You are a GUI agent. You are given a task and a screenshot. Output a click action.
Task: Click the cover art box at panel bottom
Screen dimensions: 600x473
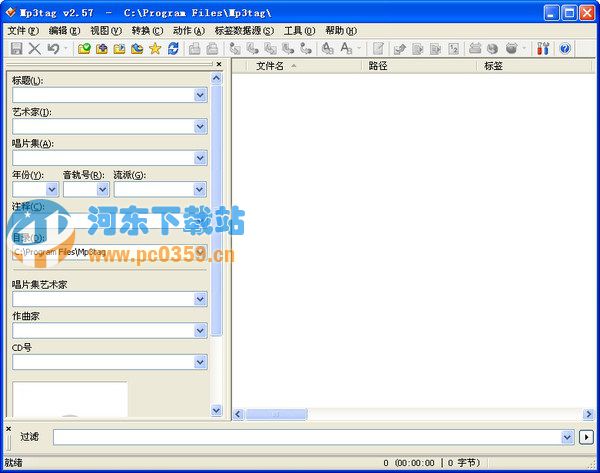click(x=70, y=399)
